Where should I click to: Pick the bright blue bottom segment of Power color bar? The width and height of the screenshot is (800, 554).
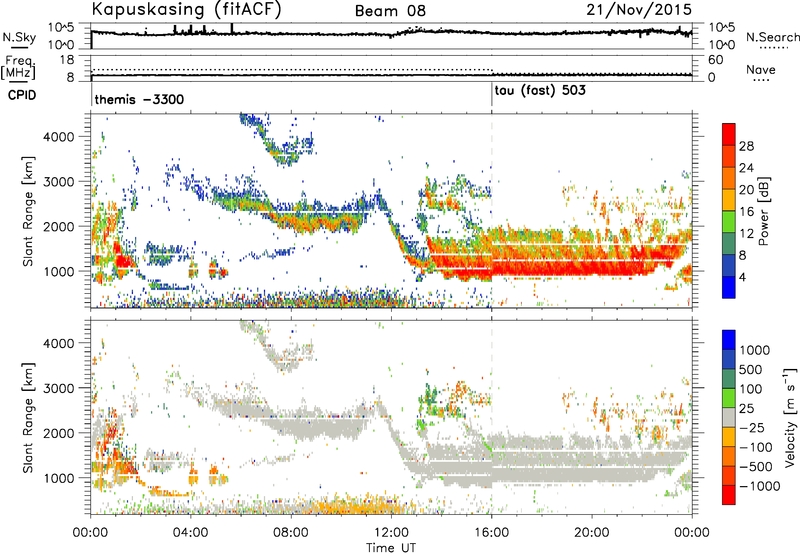point(729,287)
